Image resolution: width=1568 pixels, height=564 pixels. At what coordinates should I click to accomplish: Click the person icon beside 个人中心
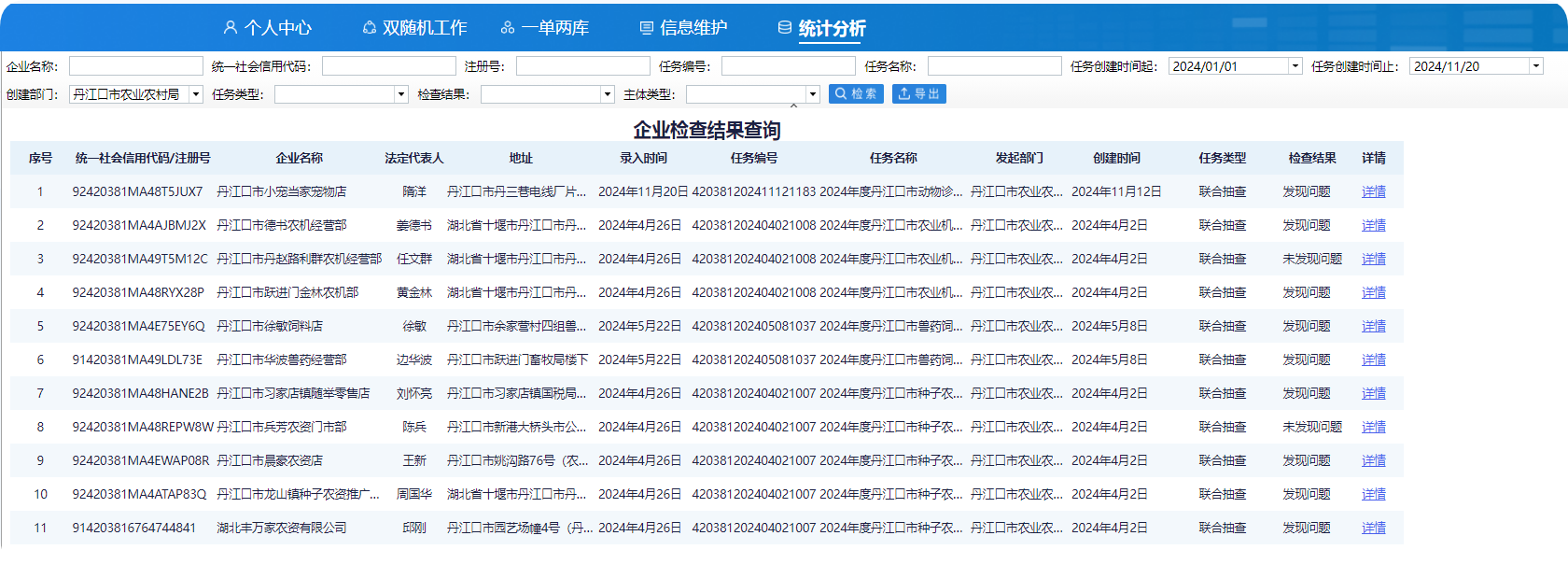(231, 28)
